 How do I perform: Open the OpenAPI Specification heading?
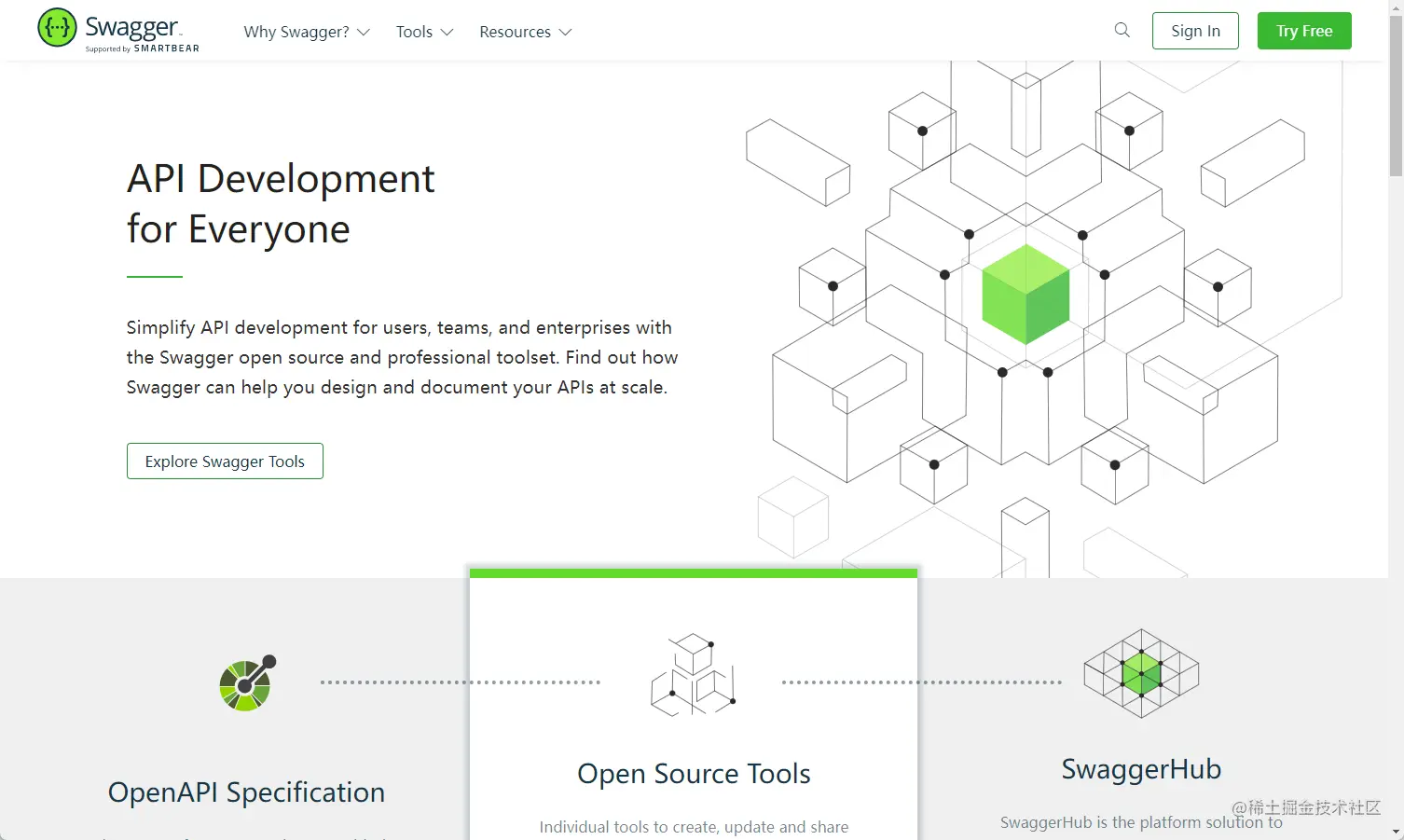[246, 792]
